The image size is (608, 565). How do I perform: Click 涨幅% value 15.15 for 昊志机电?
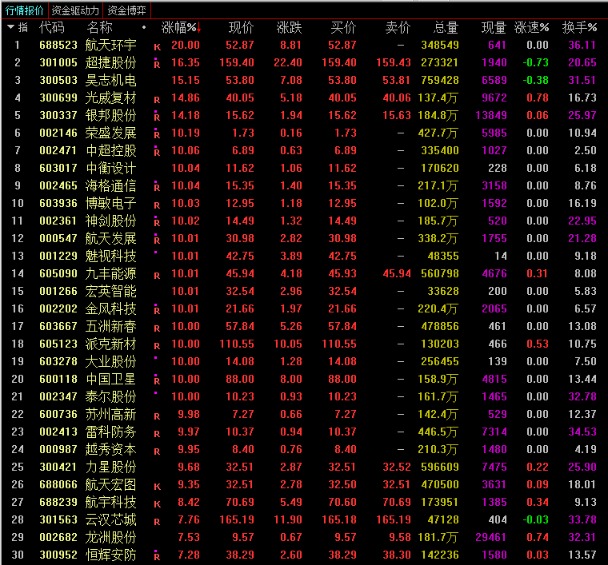point(185,80)
